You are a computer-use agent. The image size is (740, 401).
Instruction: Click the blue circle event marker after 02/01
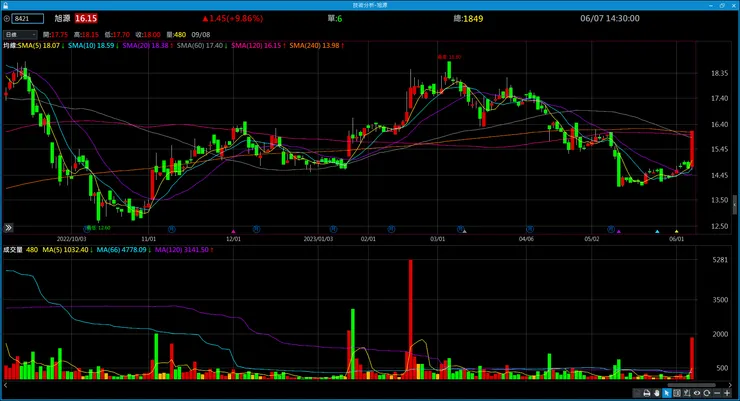pos(391,229)
